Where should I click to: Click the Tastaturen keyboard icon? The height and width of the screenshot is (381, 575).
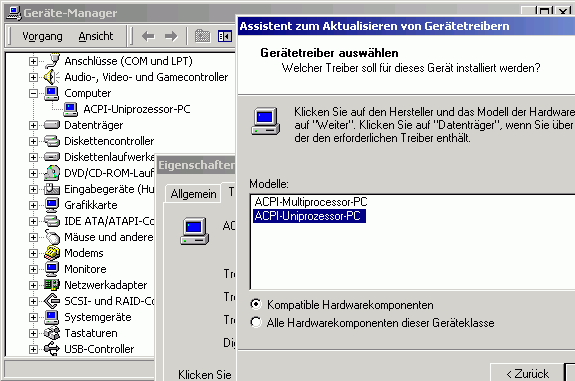point(52,333)
